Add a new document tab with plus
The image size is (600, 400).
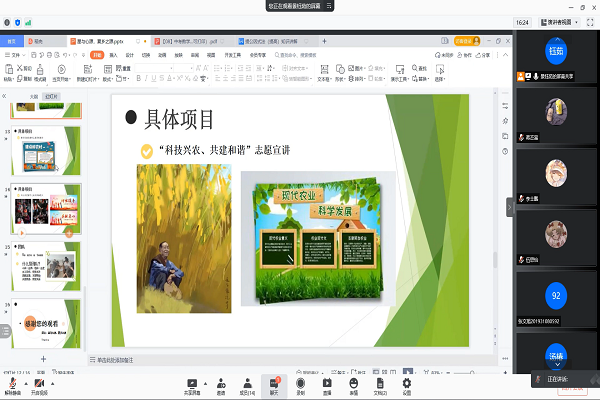[324, 41]
